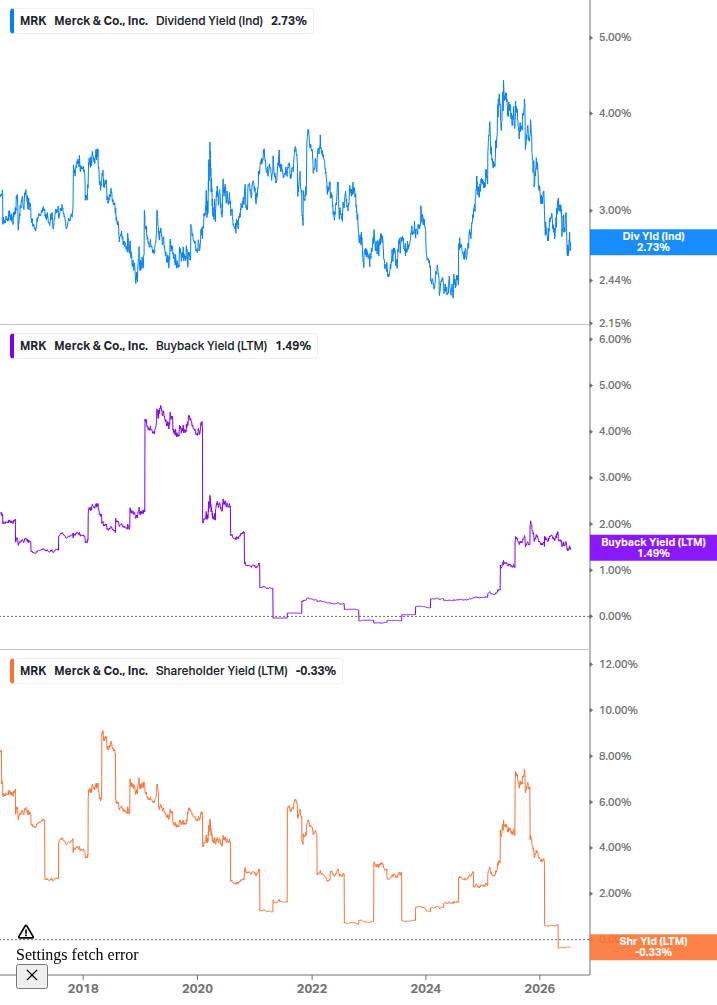The height and width of the screenshot is (1005, 717).
Task: Select the MRK Shareholder Yield (LTM) legend
Action: [176, 671]
